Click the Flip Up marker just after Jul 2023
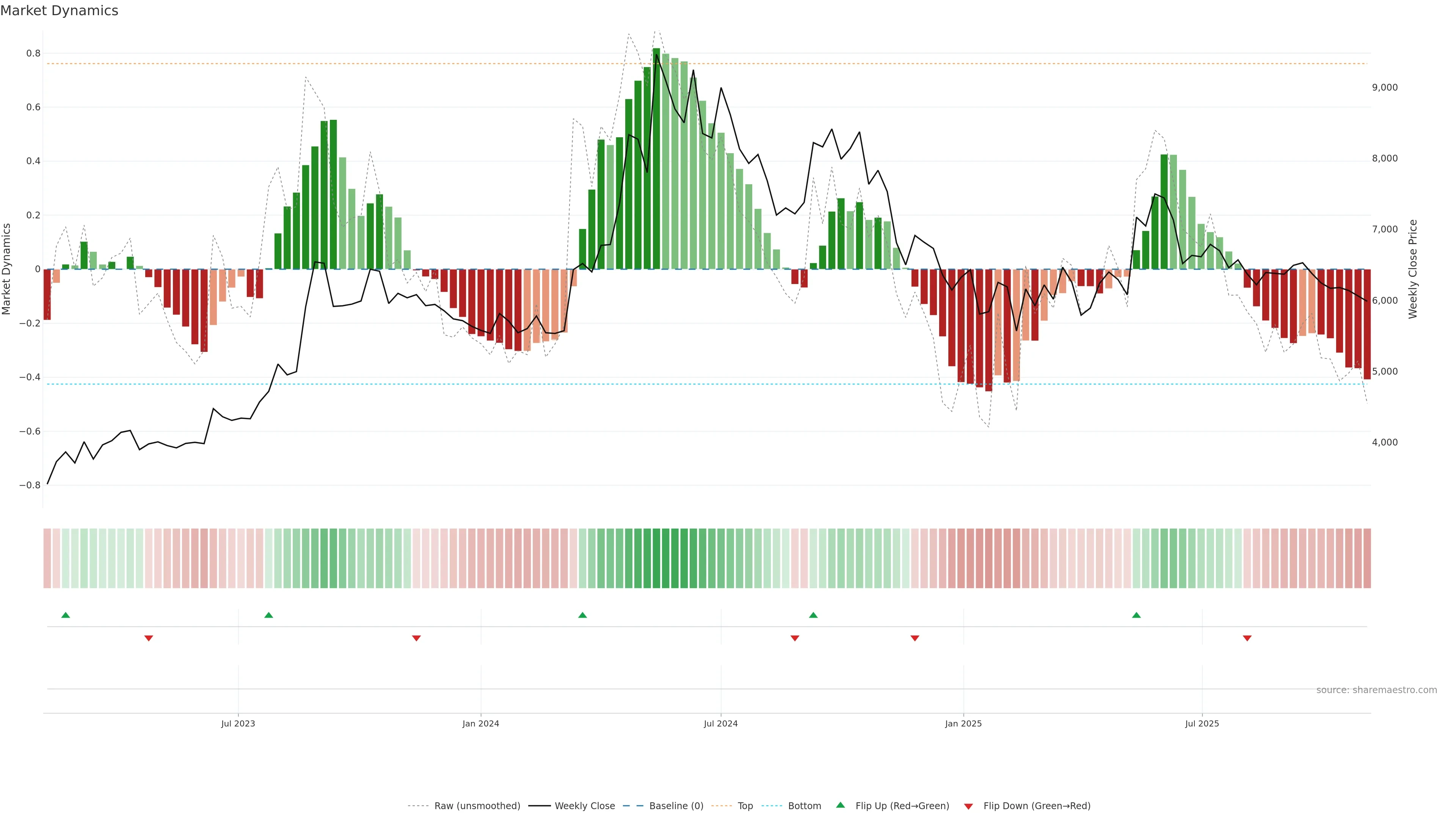Viewport: 1456px width, 819px height. [268, 615]
